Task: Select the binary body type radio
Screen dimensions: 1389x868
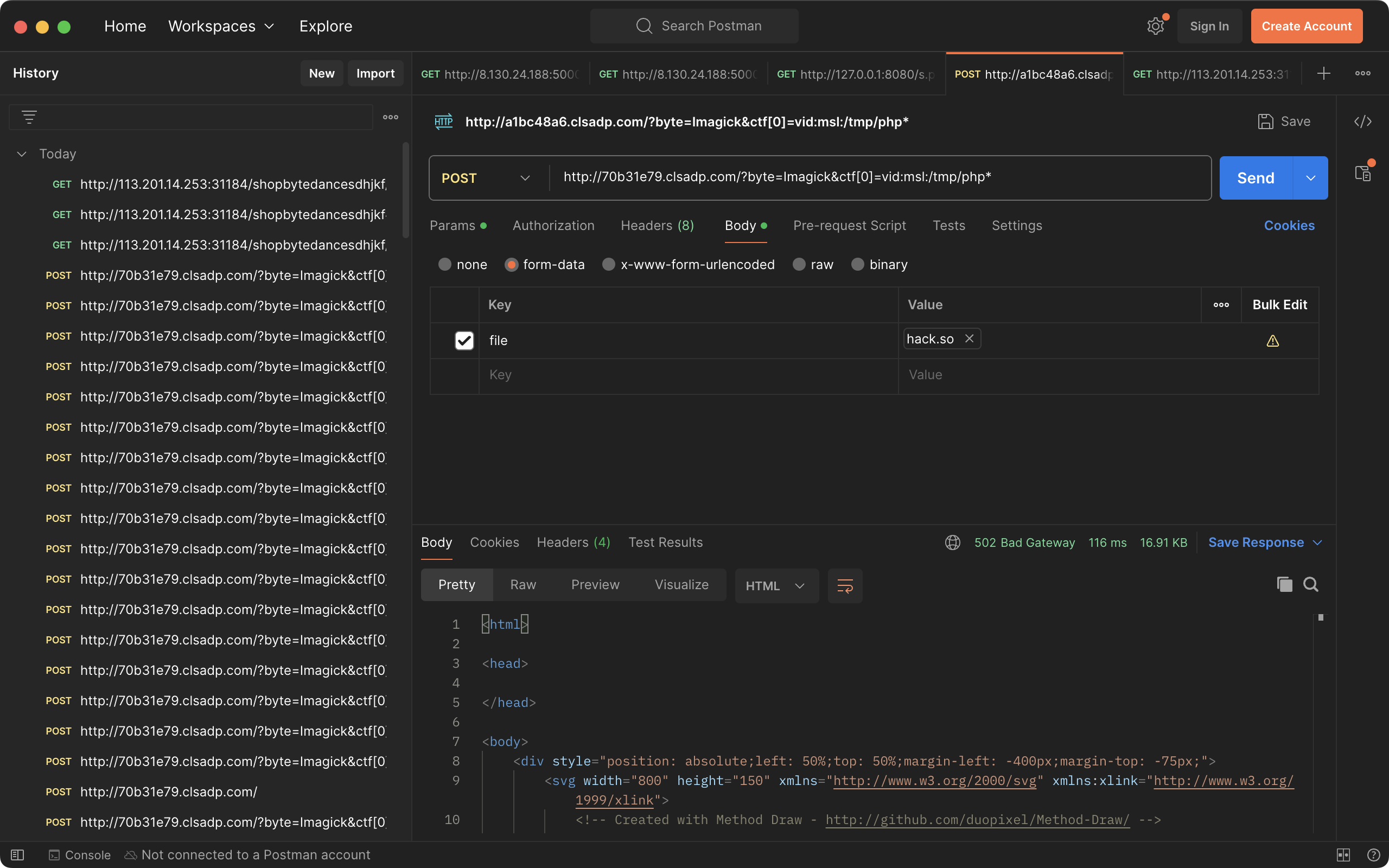Action: [857, 265]
